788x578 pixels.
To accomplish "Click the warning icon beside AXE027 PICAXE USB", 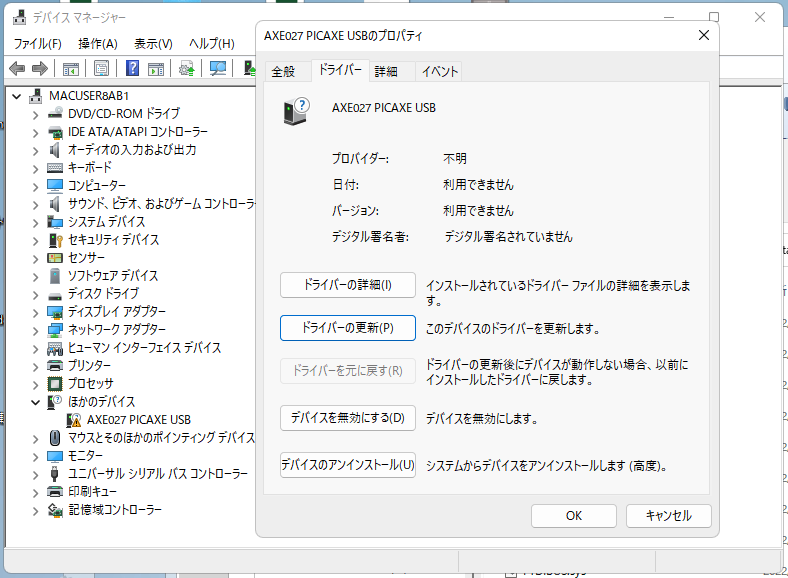I will pyautogui.click(x=74, y=420).
